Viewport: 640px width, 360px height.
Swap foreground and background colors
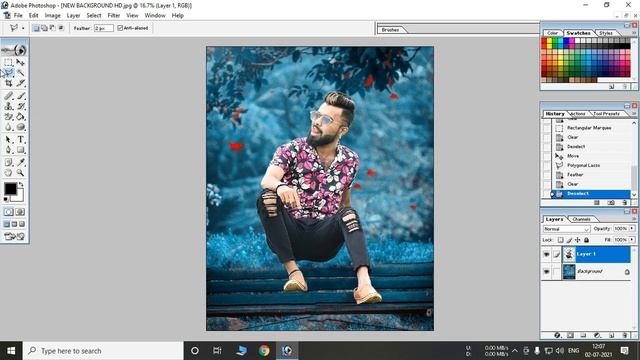[x=21, y=185]
